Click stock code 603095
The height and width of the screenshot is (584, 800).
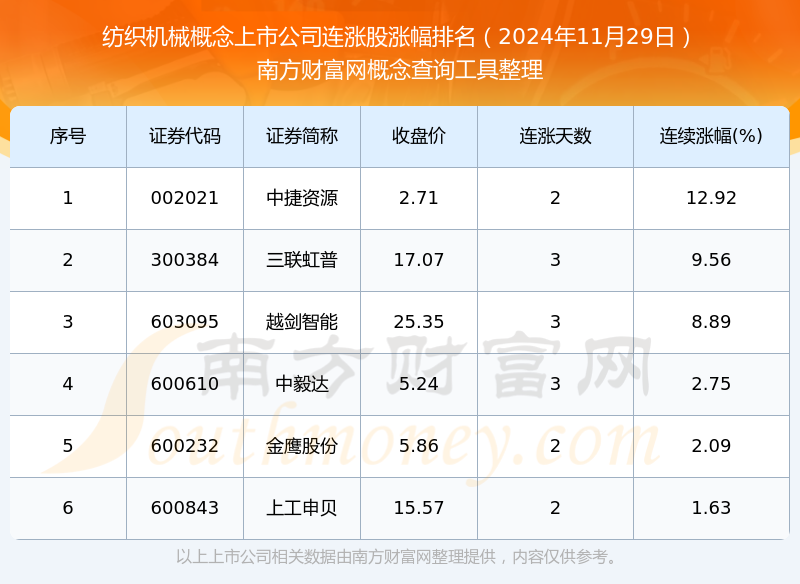pos(185,322)
